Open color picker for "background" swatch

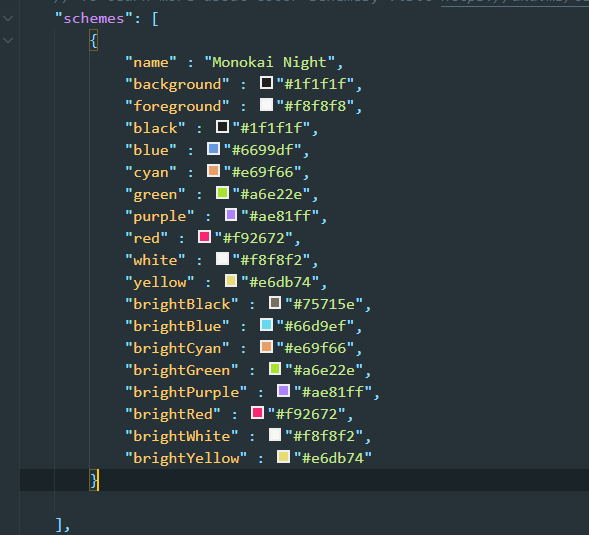coord(266,83)
